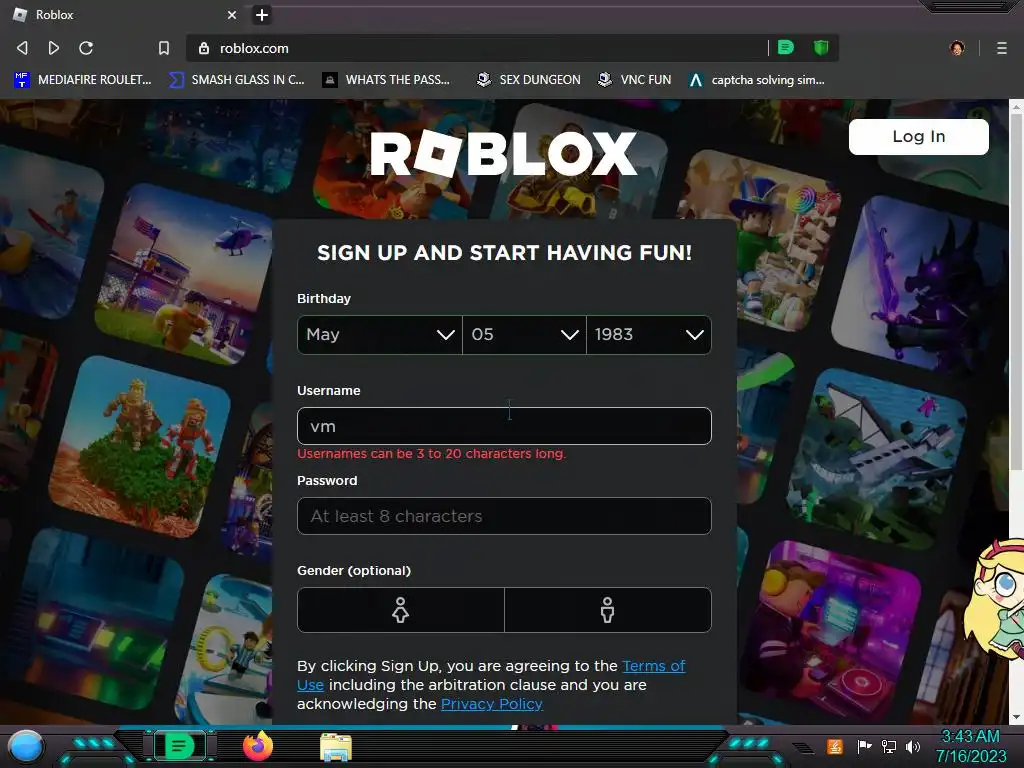Open the MEDIAFIRE ROULET... bookmark

[83, 80]
